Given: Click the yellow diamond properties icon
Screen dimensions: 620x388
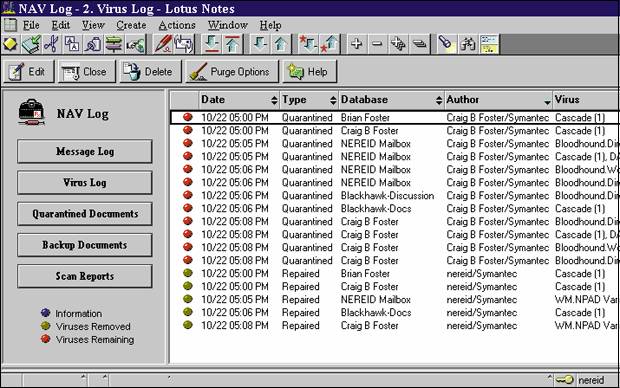Looking at the screenshot, I should pos(11,44).
